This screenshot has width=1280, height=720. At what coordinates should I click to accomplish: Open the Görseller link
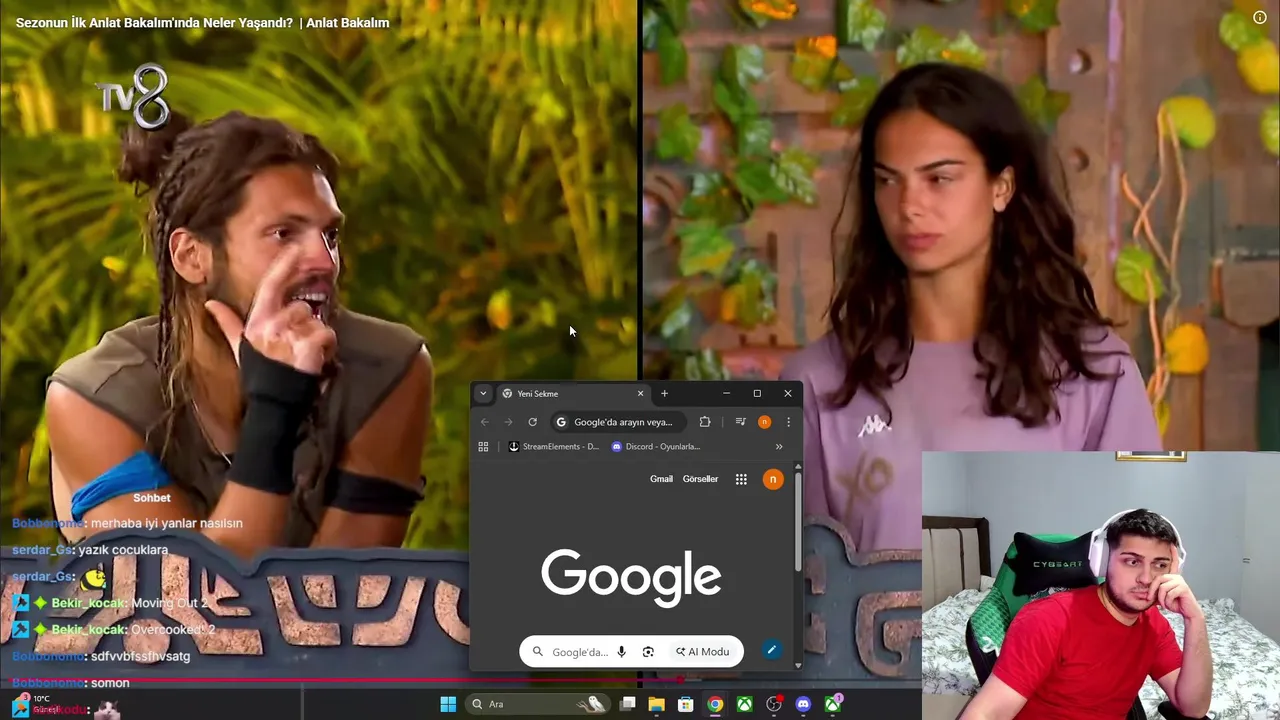(700, 479)
